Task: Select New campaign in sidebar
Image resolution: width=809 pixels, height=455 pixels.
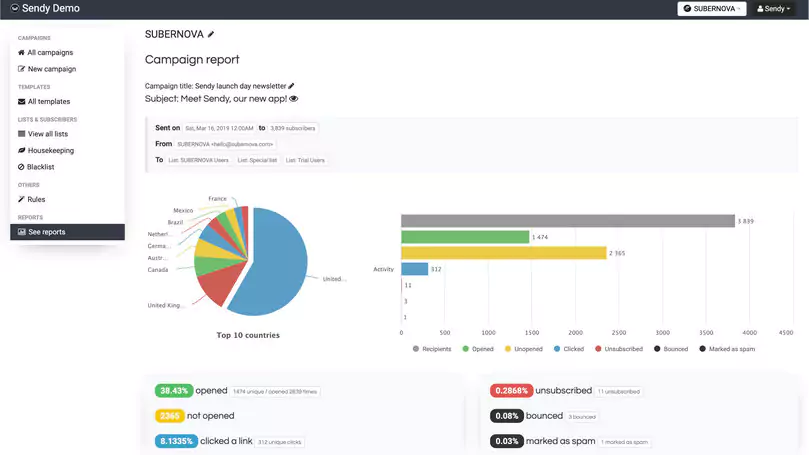Action: pos(51,69)
